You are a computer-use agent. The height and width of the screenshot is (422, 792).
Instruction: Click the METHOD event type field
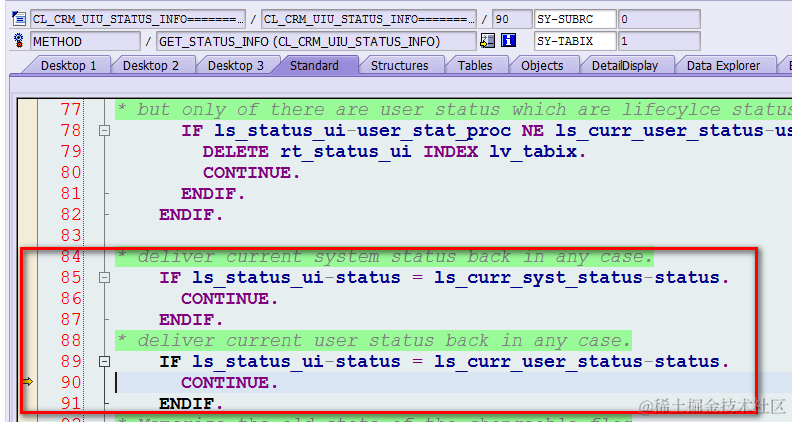tap(85, 41)
